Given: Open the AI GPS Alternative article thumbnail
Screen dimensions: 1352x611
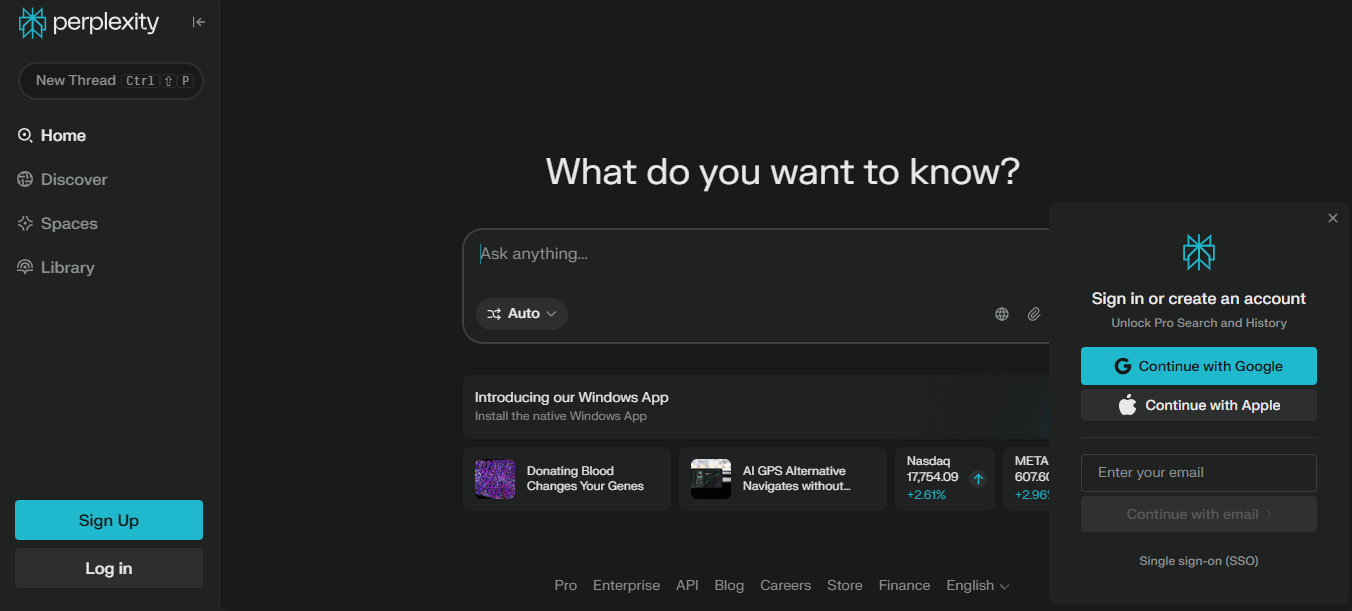Looking at the screenshot, I should [x=711, y=479].
